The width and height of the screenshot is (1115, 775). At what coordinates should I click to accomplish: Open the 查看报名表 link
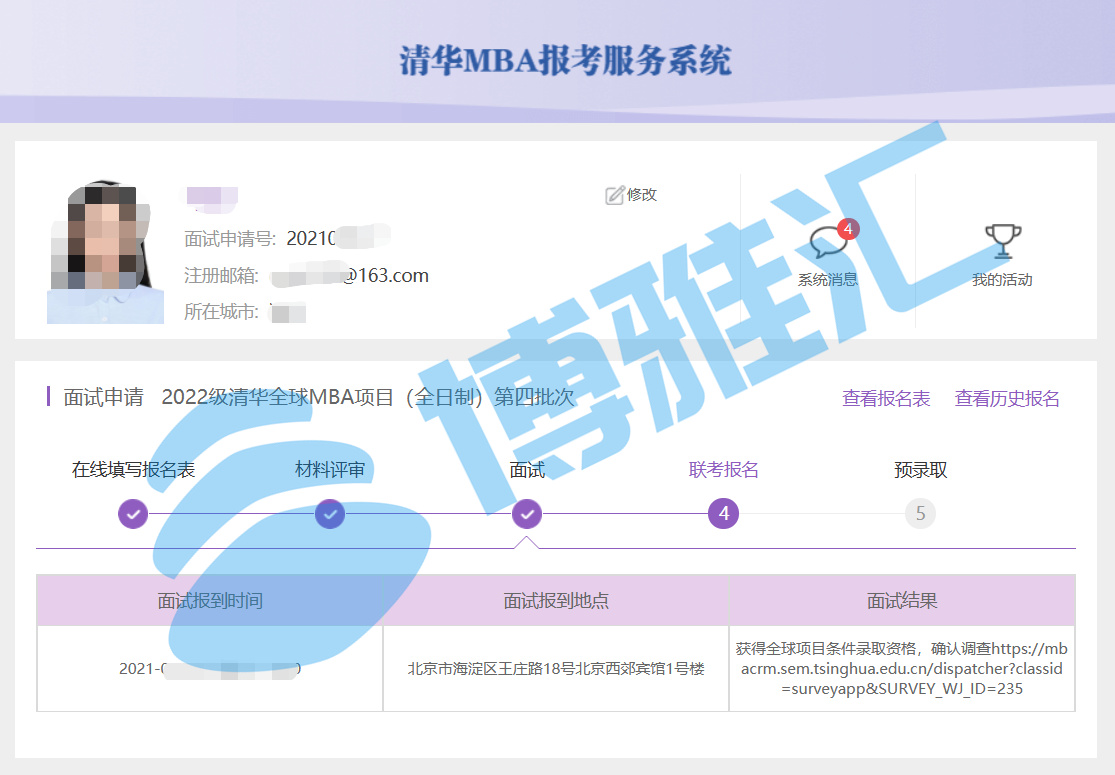(x=886, y=398)
